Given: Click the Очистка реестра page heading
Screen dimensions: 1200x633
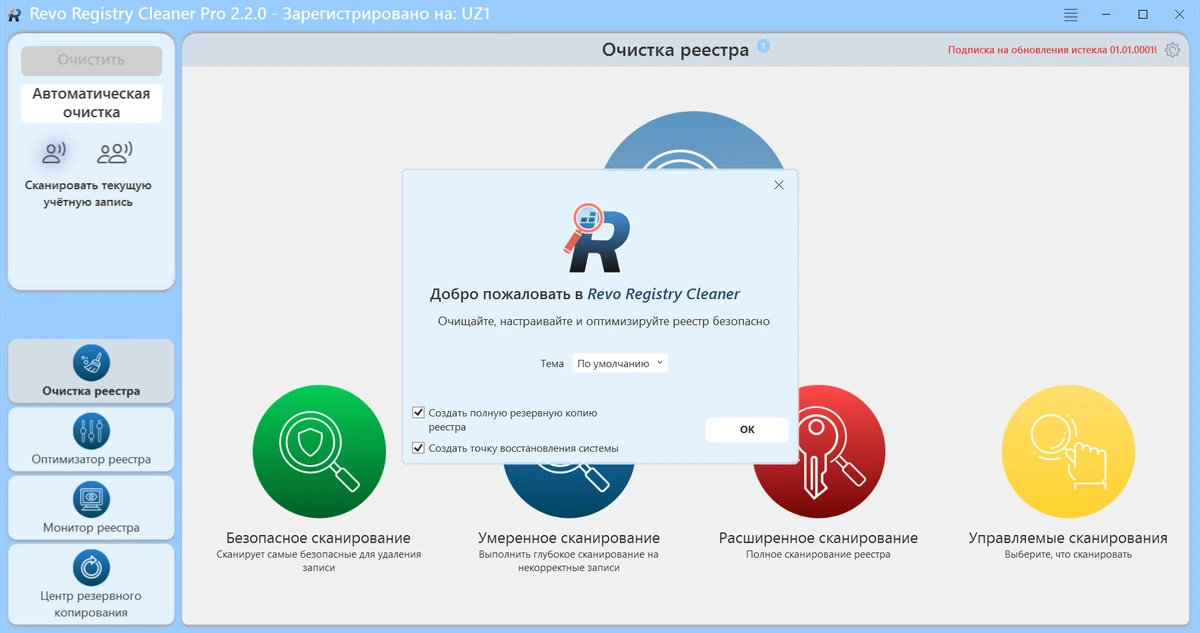Looking at the screenshot, I should click(675, 50).
